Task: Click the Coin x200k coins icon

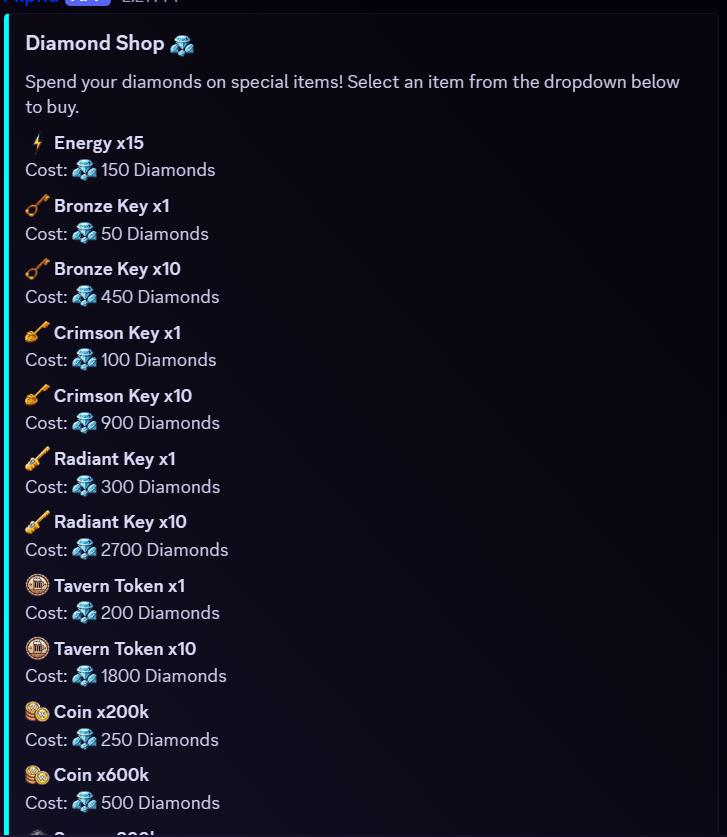Action: (37, 712)
